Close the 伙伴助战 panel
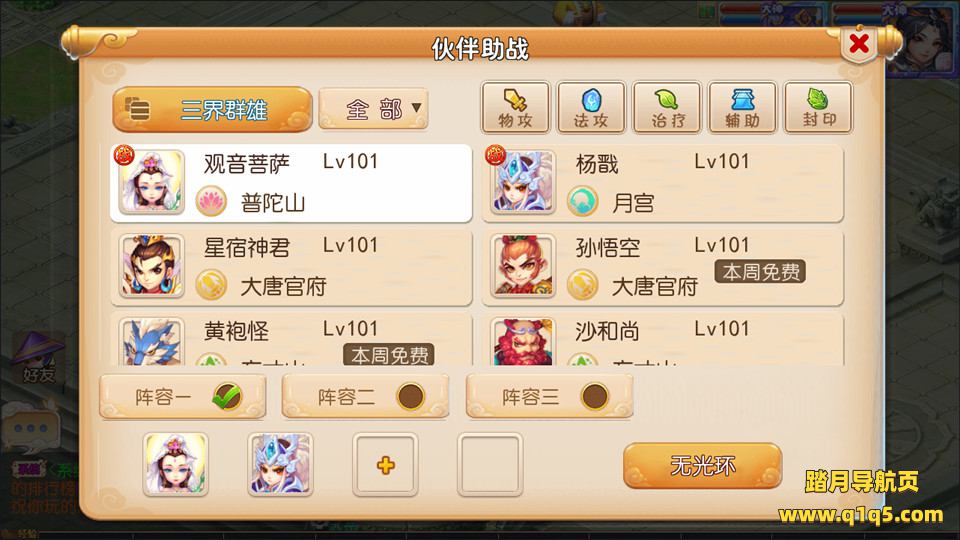 coord(859,43)
